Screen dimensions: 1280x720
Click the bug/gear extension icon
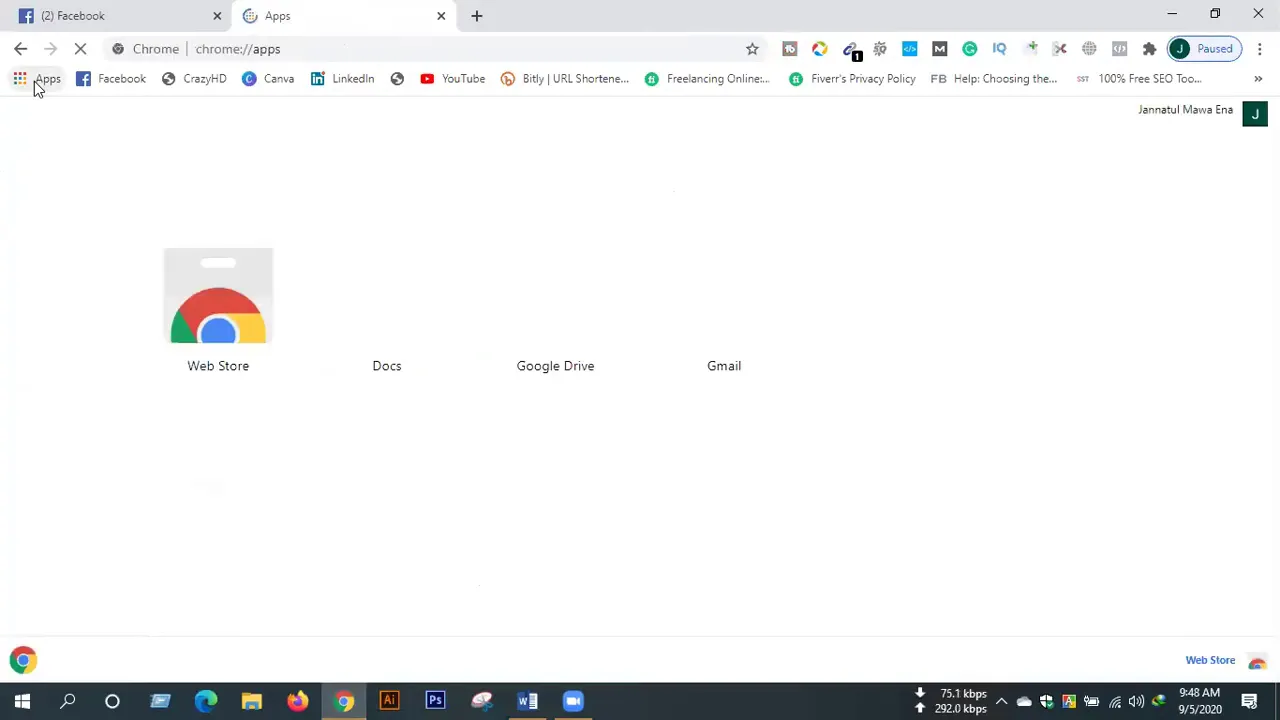880,49
